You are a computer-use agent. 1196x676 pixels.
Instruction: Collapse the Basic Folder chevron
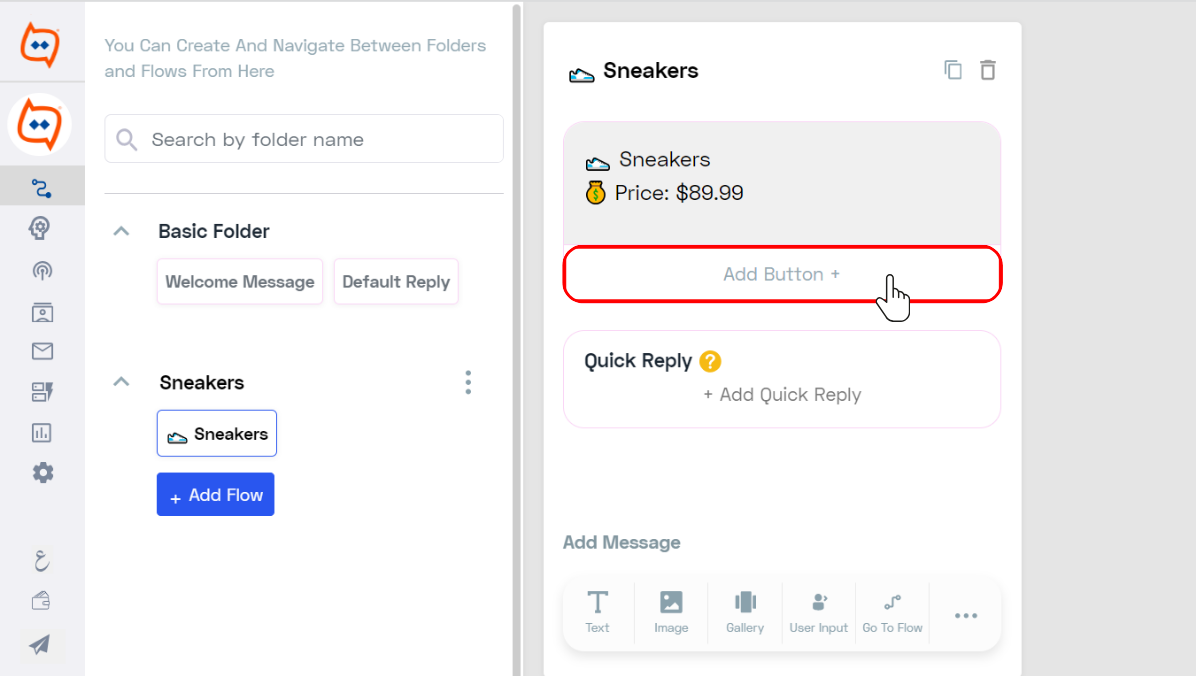[121, 231]
